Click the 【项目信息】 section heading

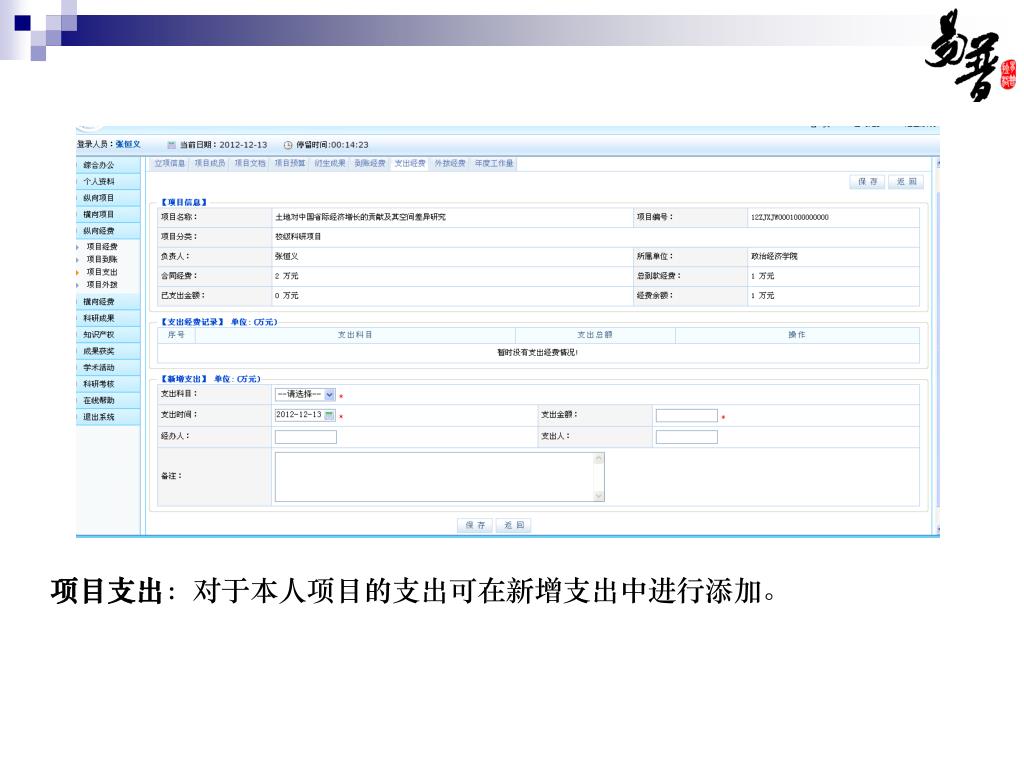pyautogui.click(x=184, y=203)
